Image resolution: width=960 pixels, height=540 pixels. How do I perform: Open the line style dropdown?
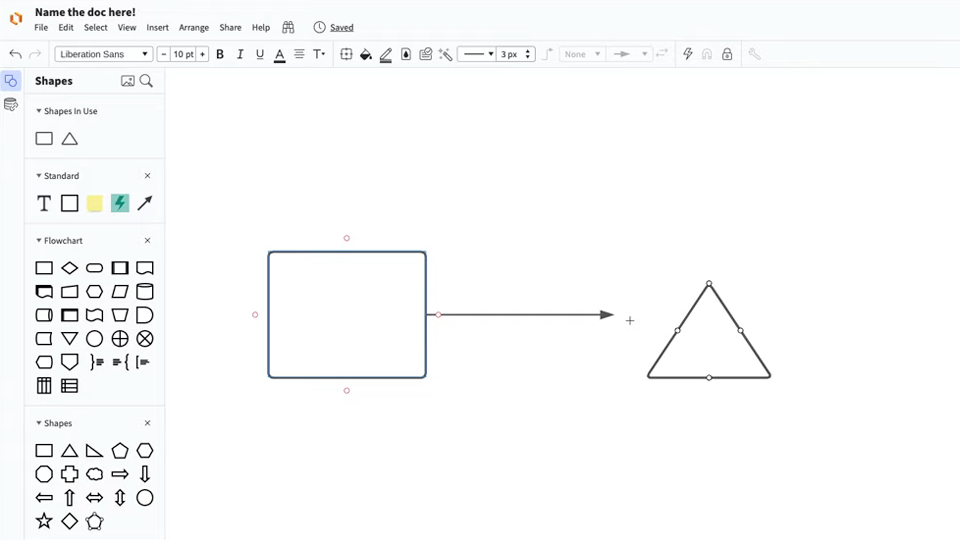point(476,54)
